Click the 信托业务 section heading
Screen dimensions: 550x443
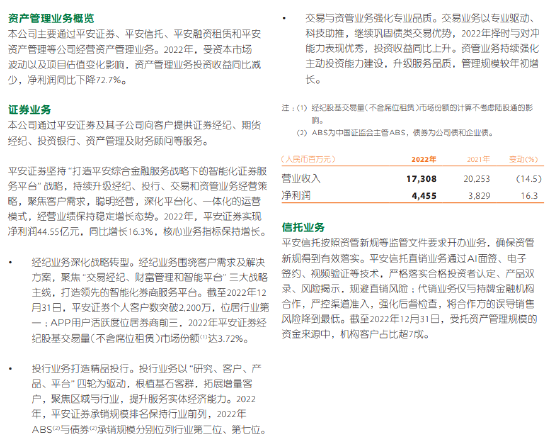(x=303, y=227)
